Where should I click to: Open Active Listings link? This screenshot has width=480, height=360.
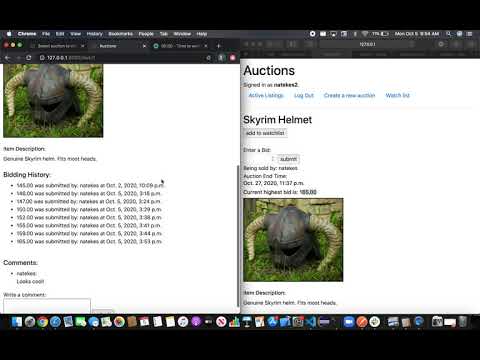(266, 95)
